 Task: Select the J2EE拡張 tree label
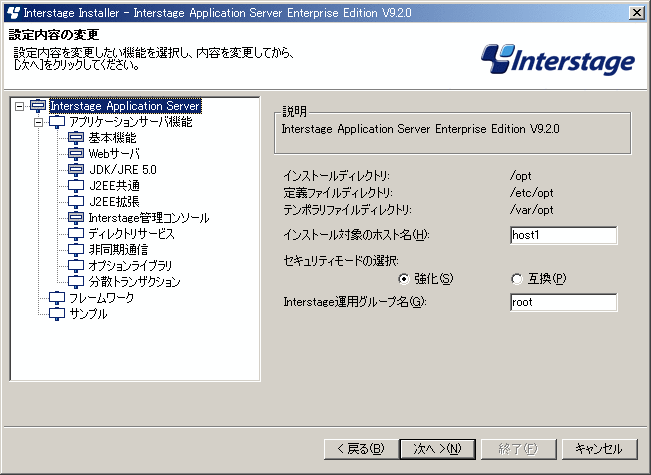(115, 202)
